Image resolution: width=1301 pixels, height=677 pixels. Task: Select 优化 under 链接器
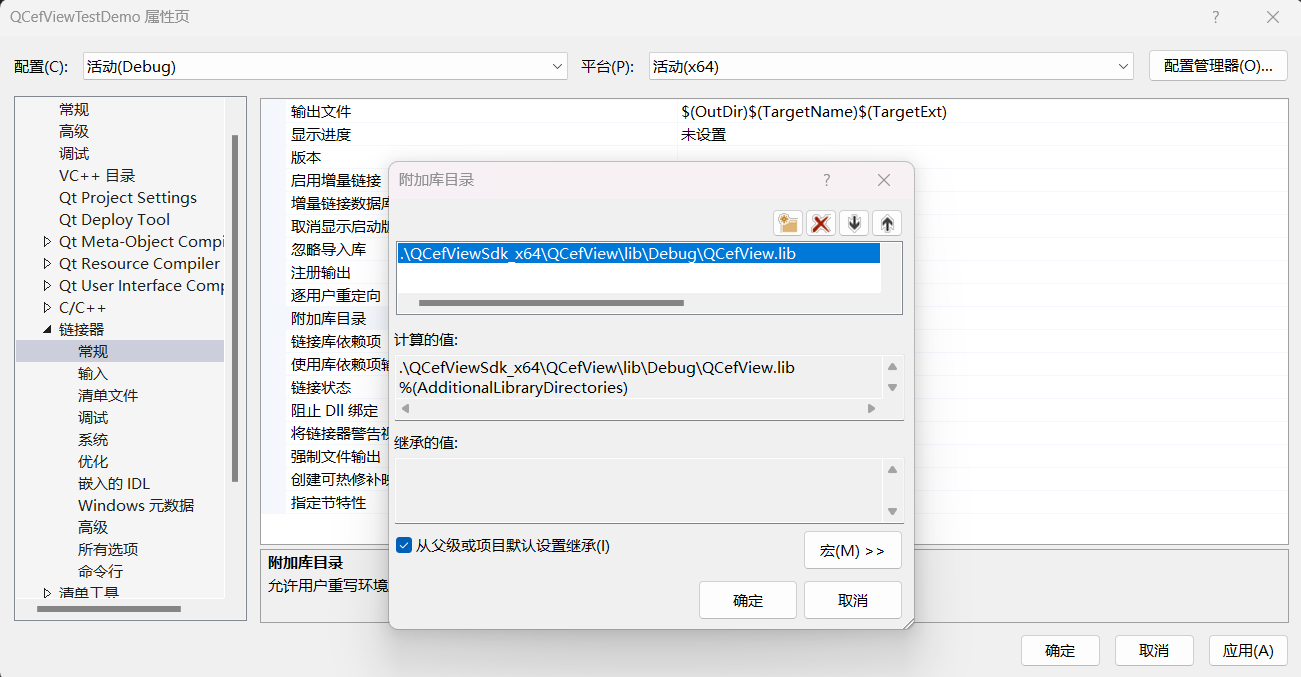[93, 462]
